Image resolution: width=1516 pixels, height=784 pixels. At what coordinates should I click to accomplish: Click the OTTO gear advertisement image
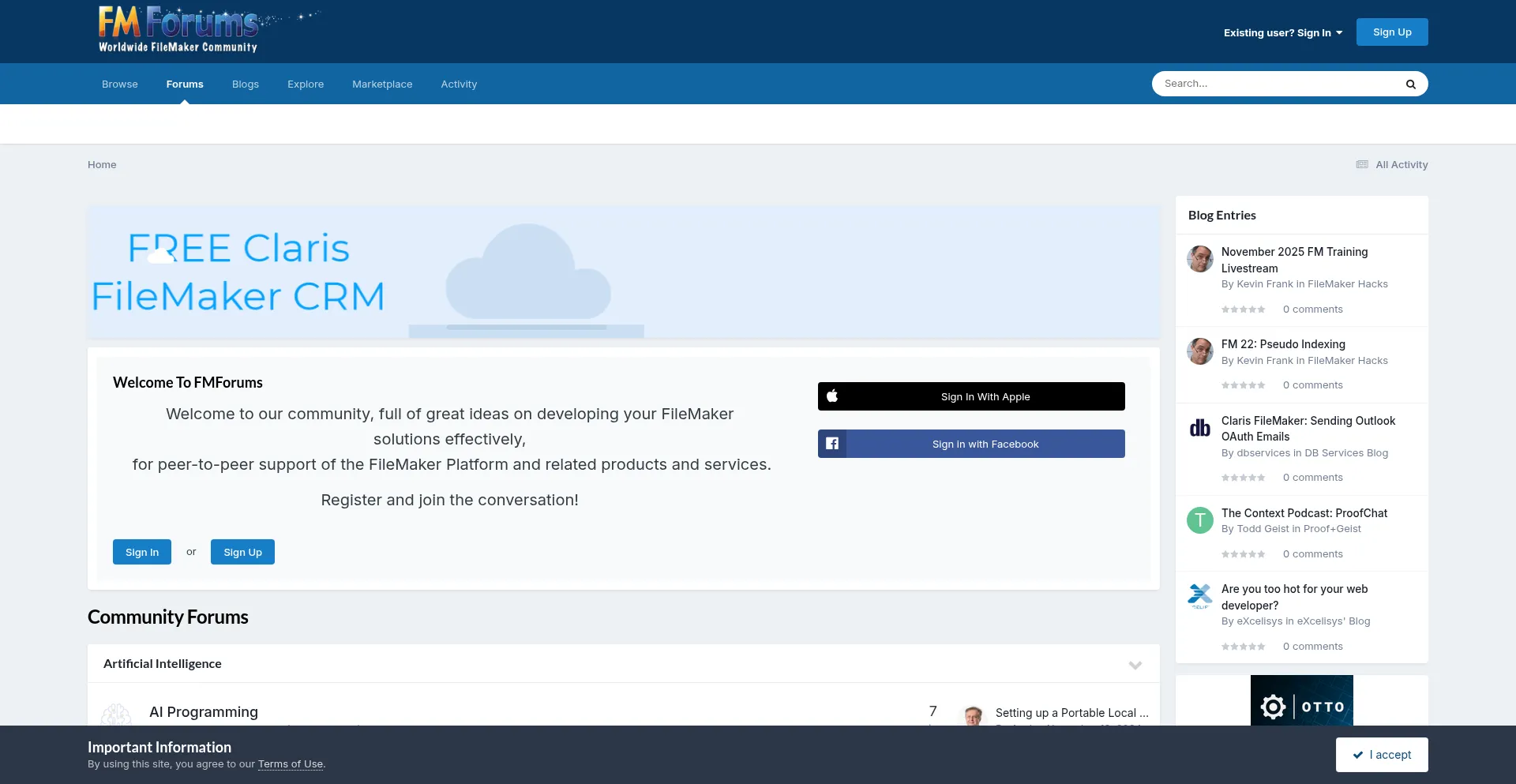pos(1301,701)
